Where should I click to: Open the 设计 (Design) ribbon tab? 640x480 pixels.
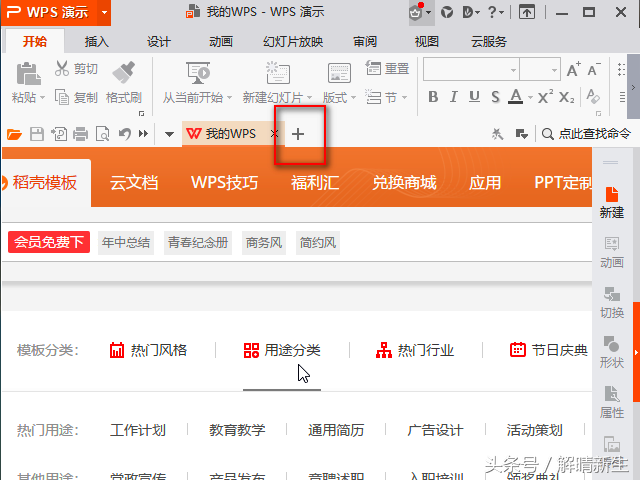[158, 41]
